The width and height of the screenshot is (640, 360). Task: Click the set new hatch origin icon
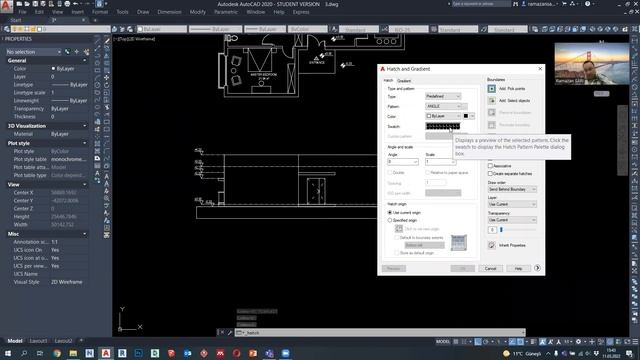tap(399, 229)
